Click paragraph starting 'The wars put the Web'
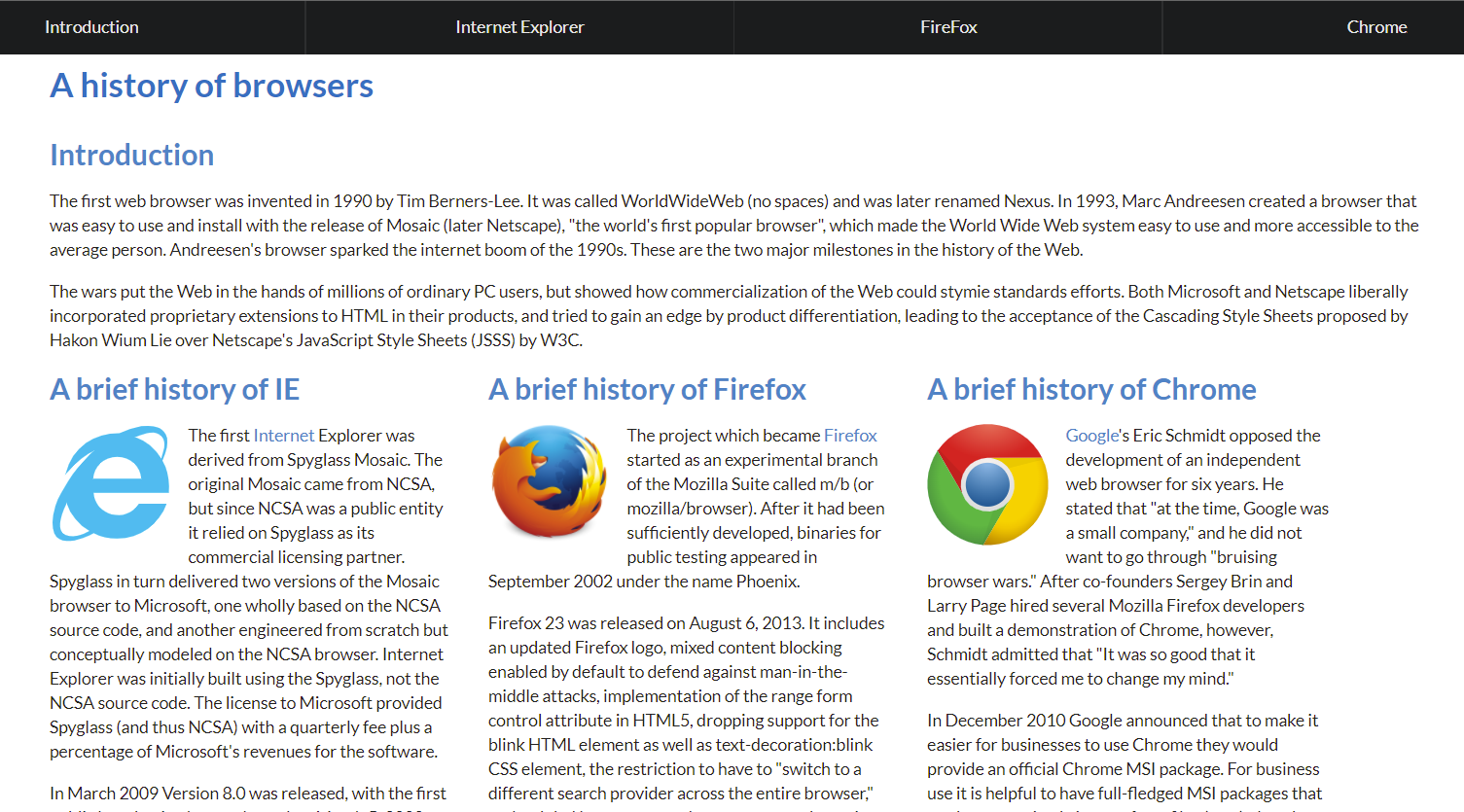The height and width of the screenshot is (812, 1464). (x=730, y=316)
